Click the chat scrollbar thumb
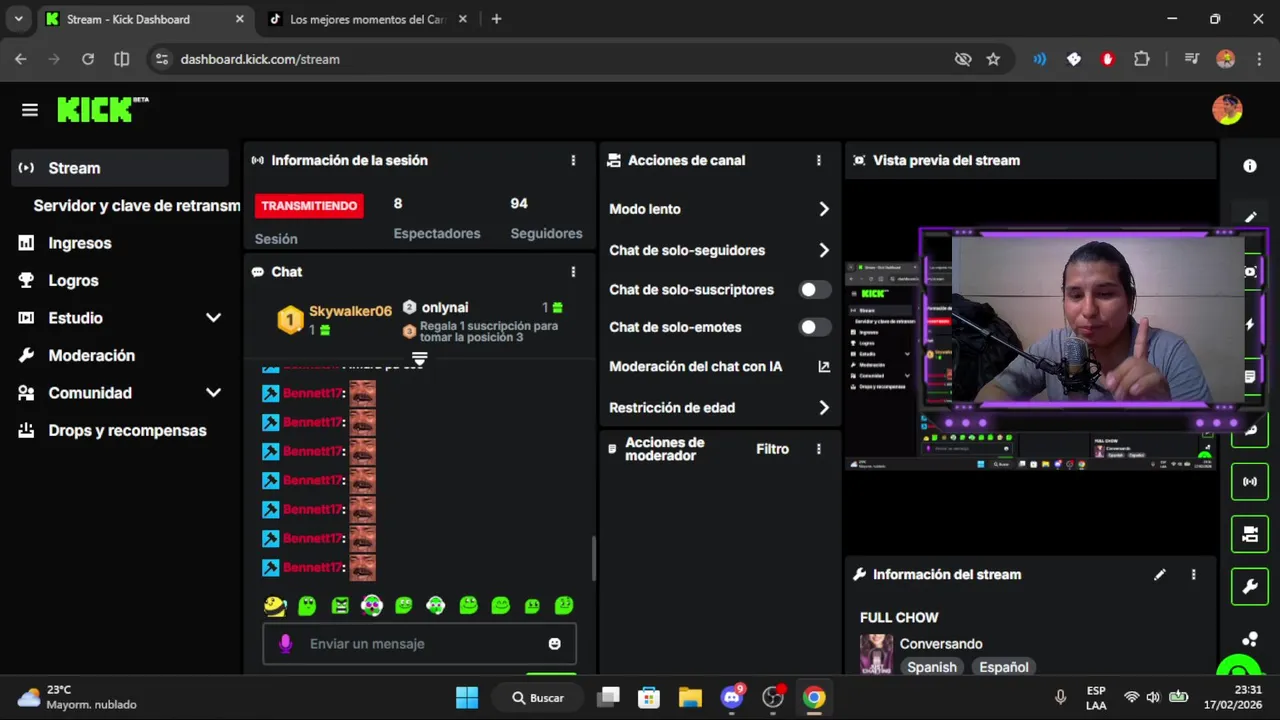 click(x=593, y=558)
